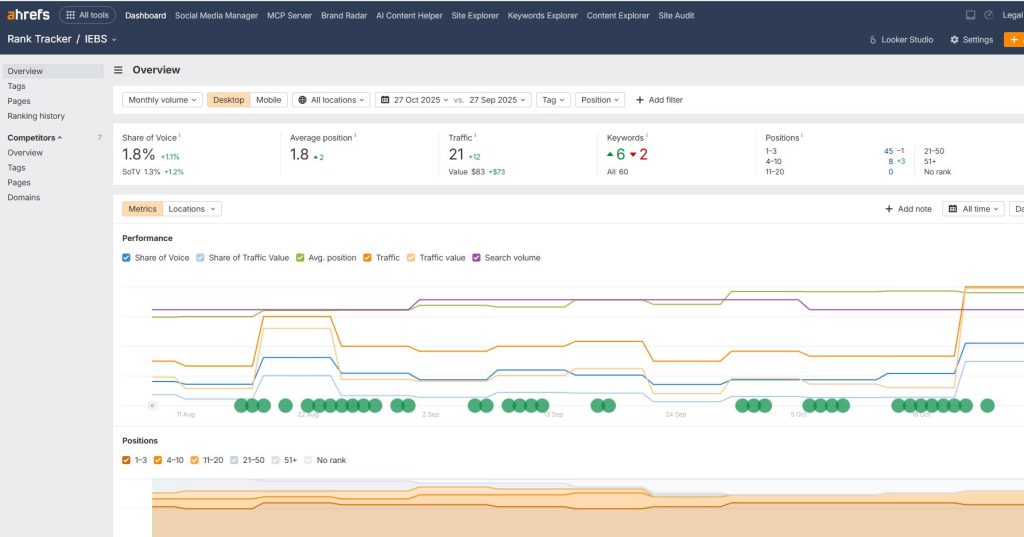Switch to the Mobile tab

click(268, 100)
